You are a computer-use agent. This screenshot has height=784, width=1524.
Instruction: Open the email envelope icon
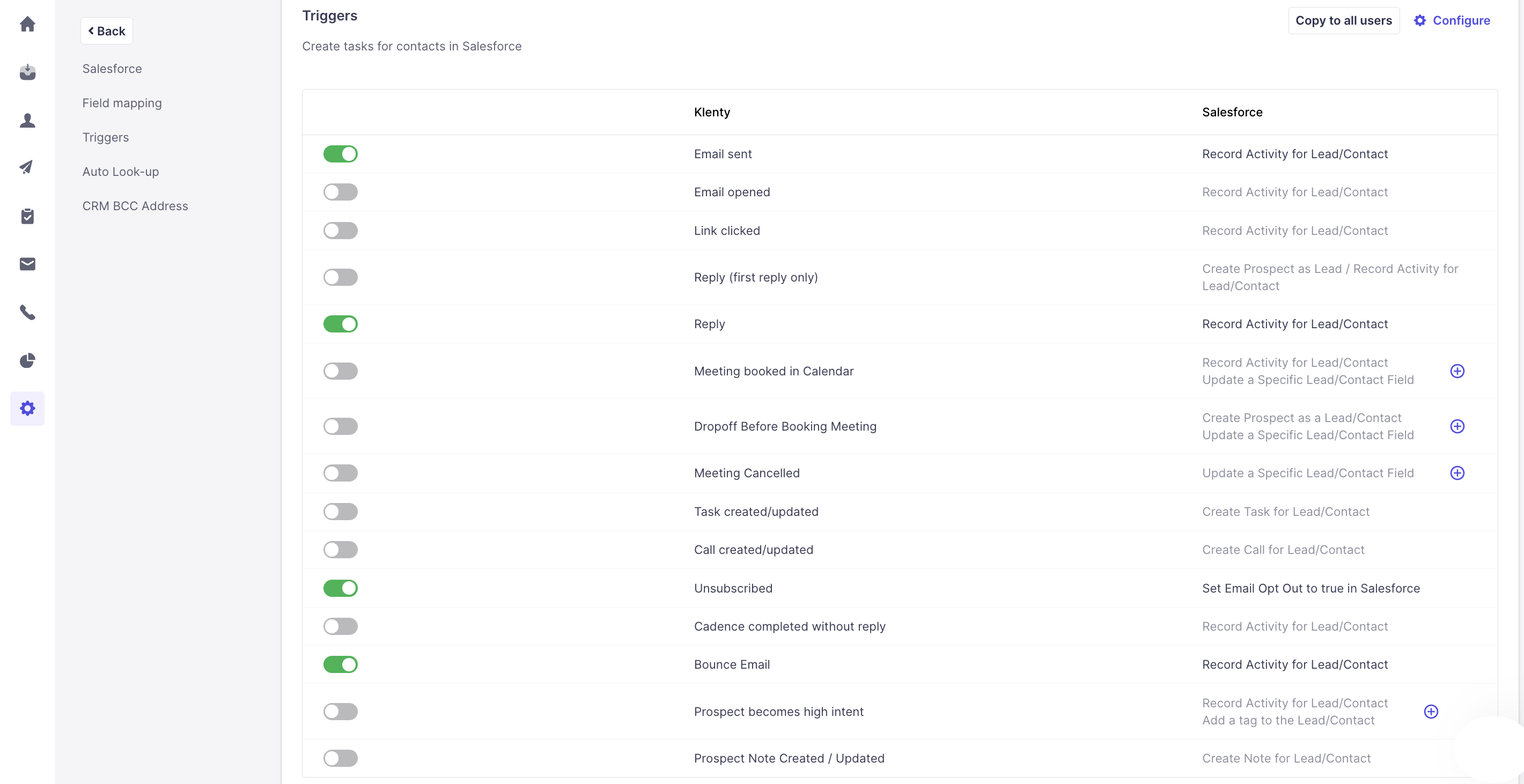pos(27,264)
